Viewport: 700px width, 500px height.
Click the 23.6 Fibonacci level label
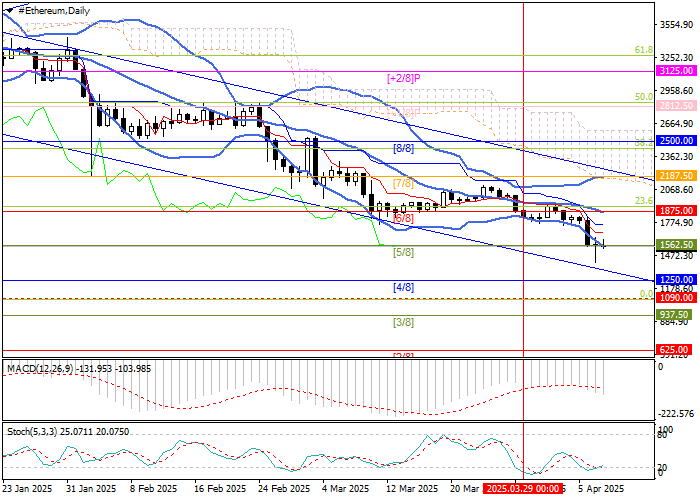pyautogui.click(x=643, y=201)
